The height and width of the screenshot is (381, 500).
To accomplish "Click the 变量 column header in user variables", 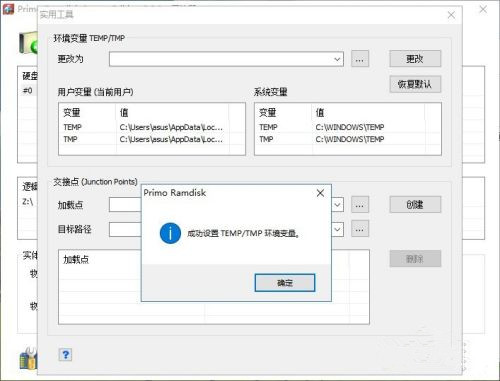I will (x=88, y=113).
